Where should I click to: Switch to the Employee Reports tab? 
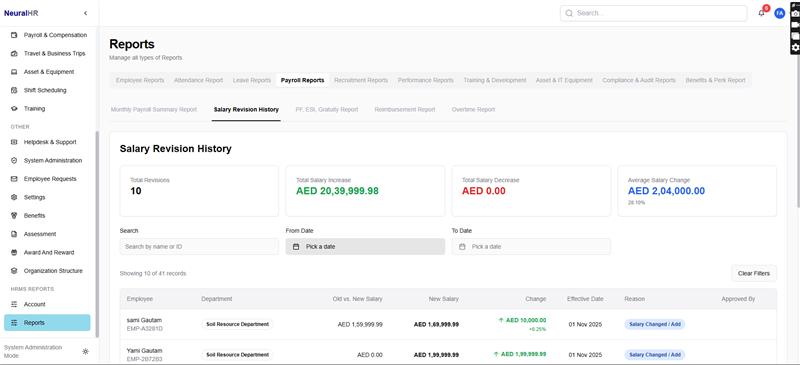click(x=140, y=80)
